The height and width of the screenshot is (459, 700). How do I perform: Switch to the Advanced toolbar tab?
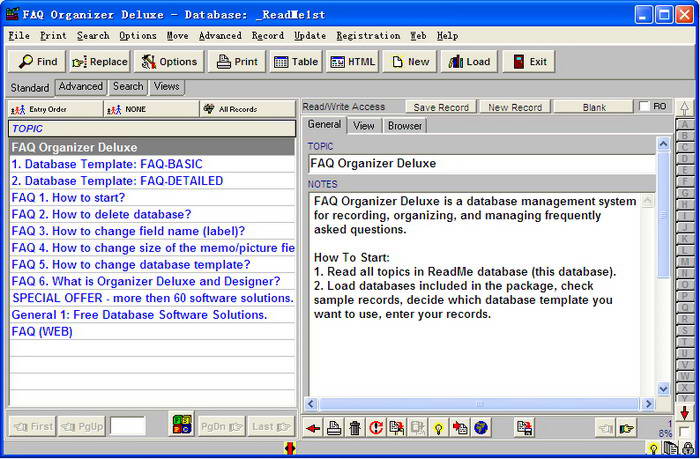[x=81, y=87]
